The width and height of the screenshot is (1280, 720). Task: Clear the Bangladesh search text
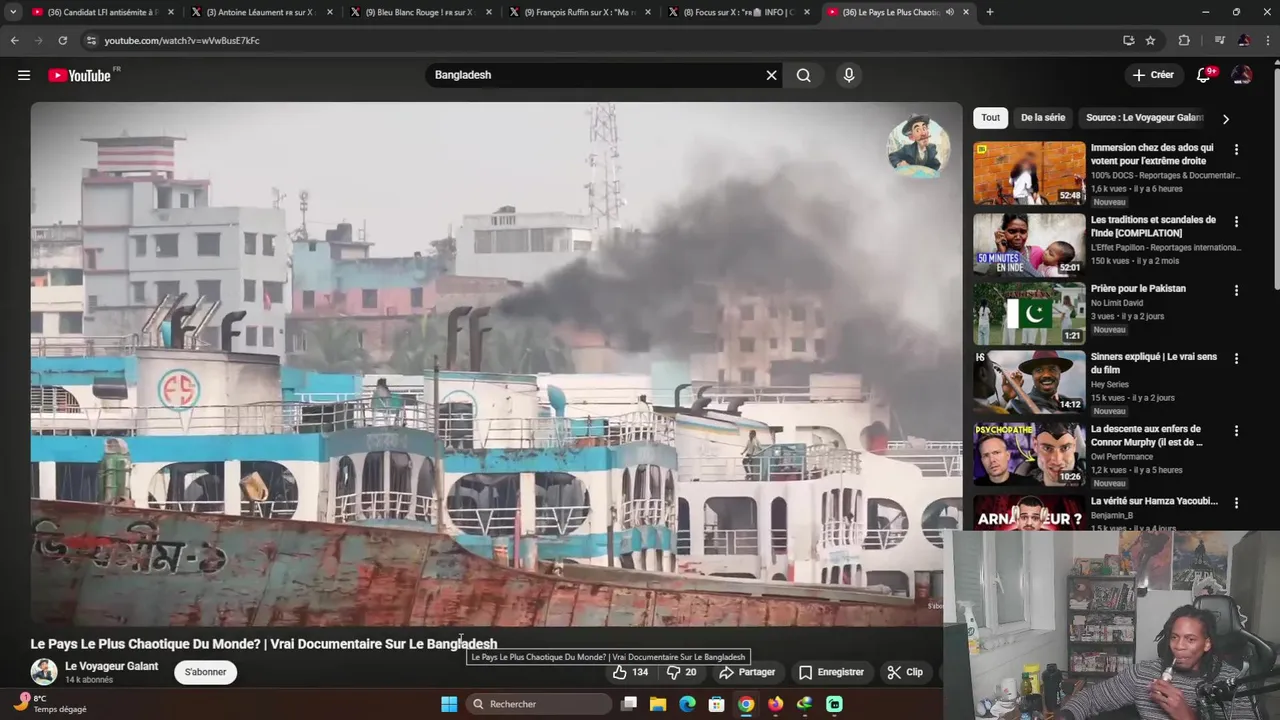click(771, 75)
